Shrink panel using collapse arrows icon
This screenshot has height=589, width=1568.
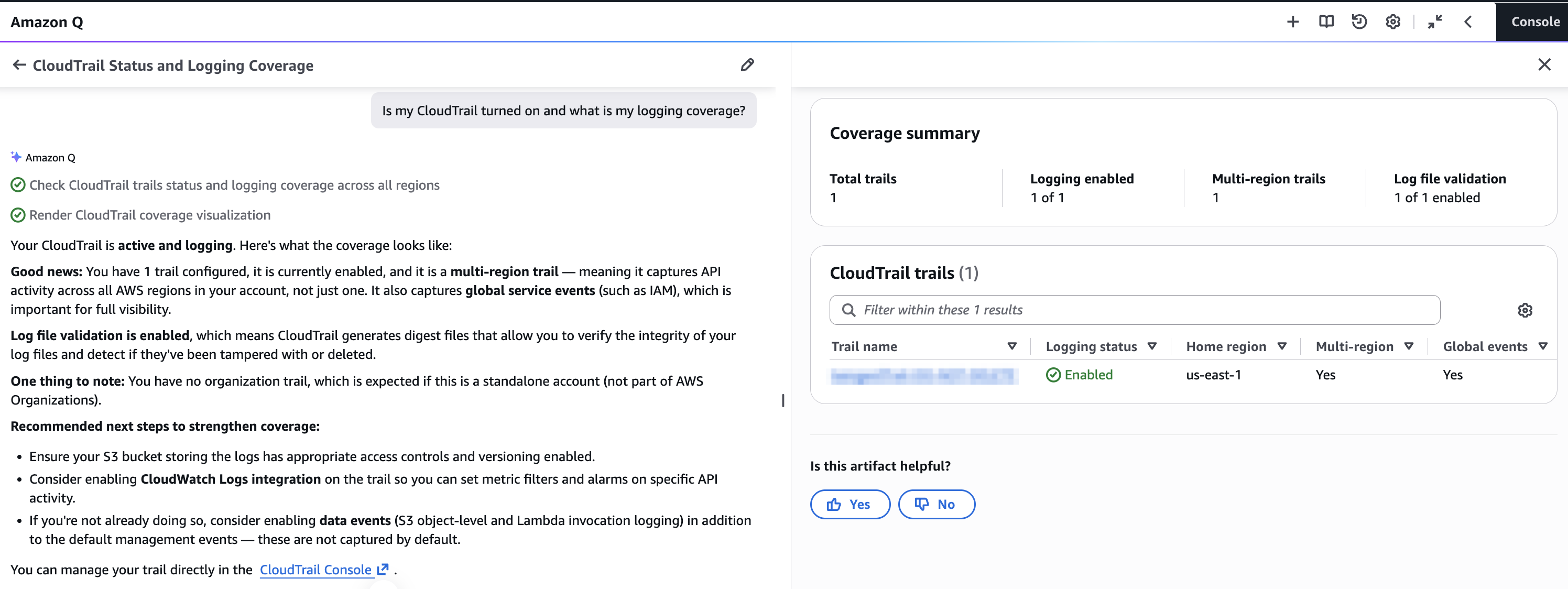[x=1435, y=22]
